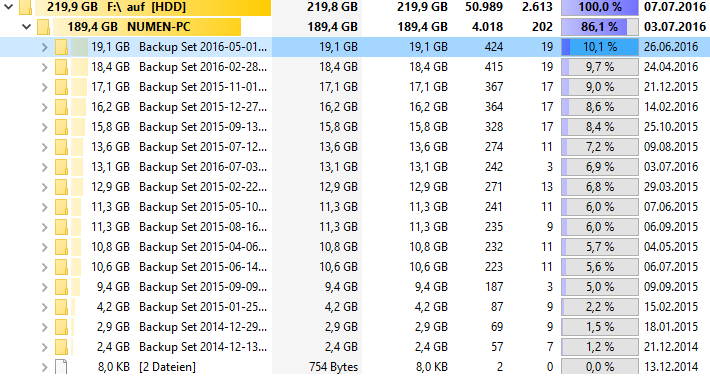Click file icon next to [2 Dateien]
This screenshot has height=378, width=710.
(x=61, y=367)
